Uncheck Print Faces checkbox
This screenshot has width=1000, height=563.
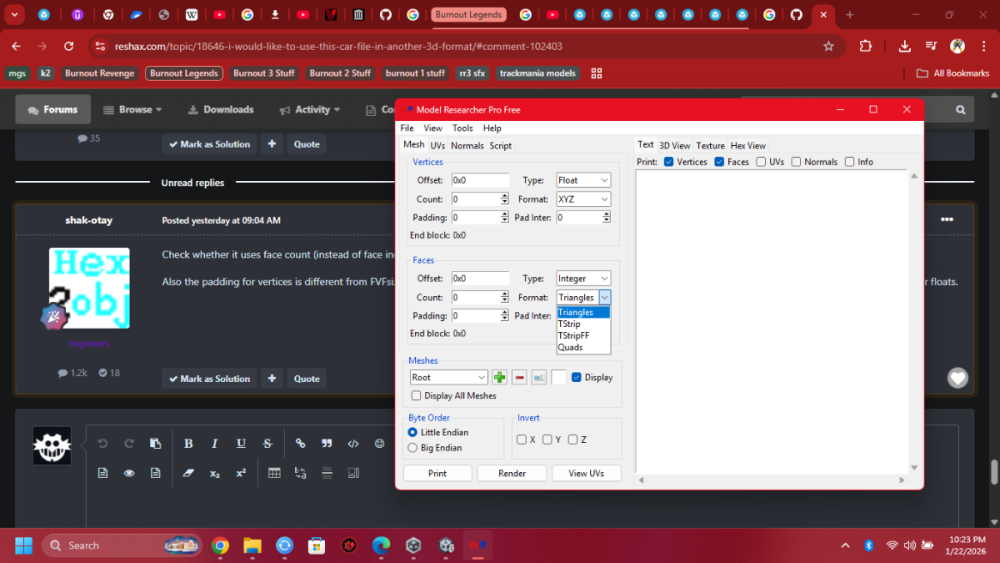(x=719, y=162)
